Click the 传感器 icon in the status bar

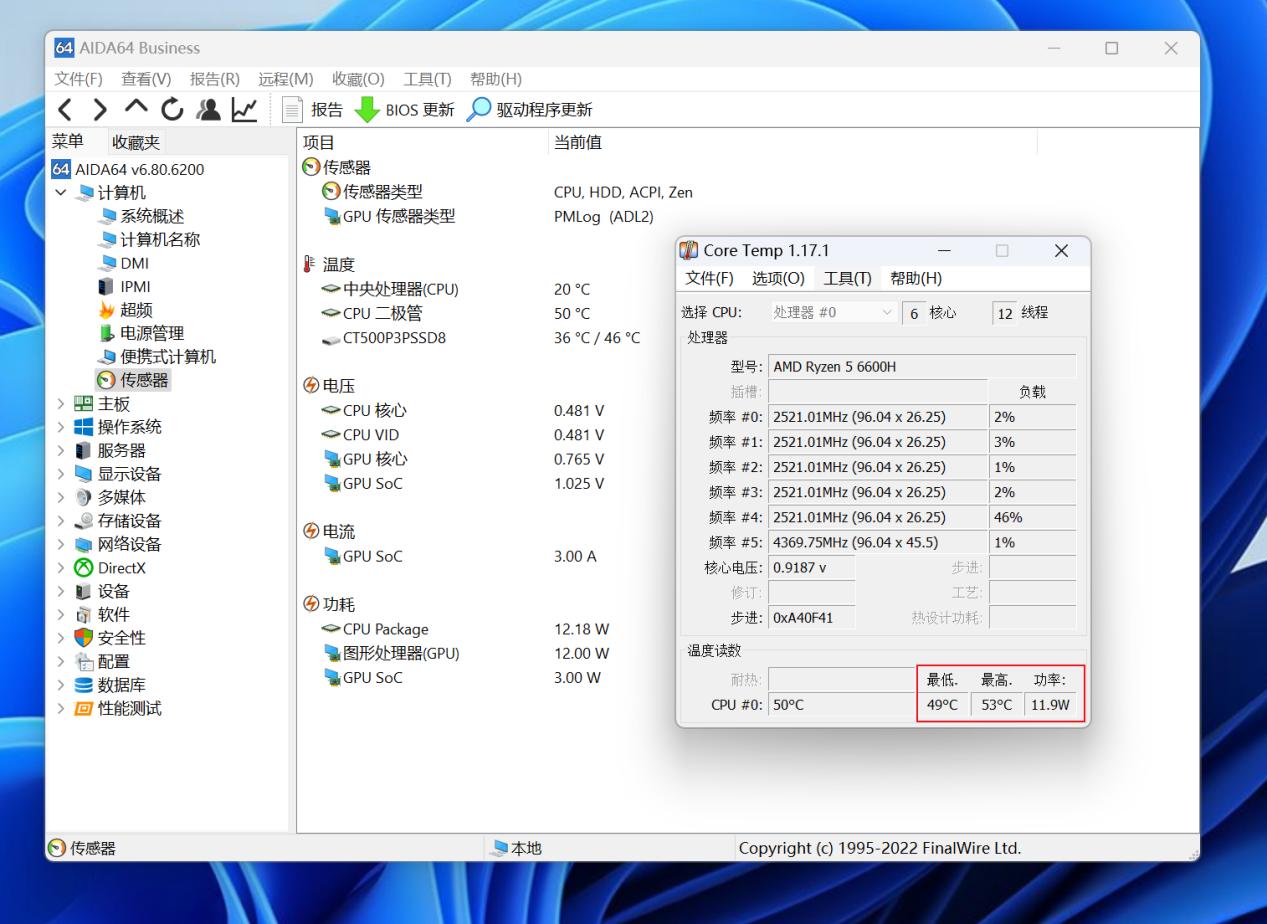click(55, 847)
